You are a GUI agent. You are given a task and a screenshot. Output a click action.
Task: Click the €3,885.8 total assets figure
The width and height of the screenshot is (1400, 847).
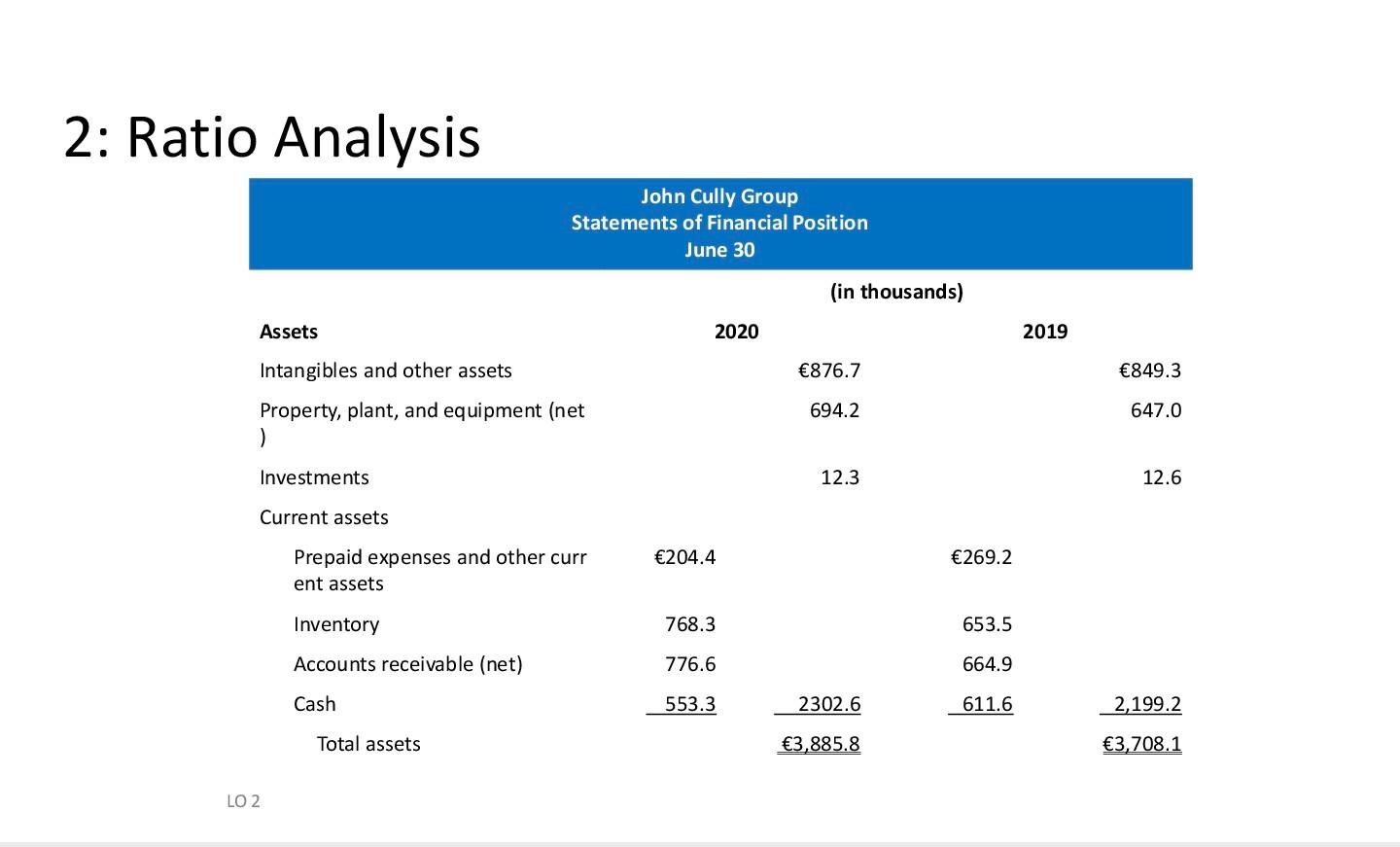820,743
